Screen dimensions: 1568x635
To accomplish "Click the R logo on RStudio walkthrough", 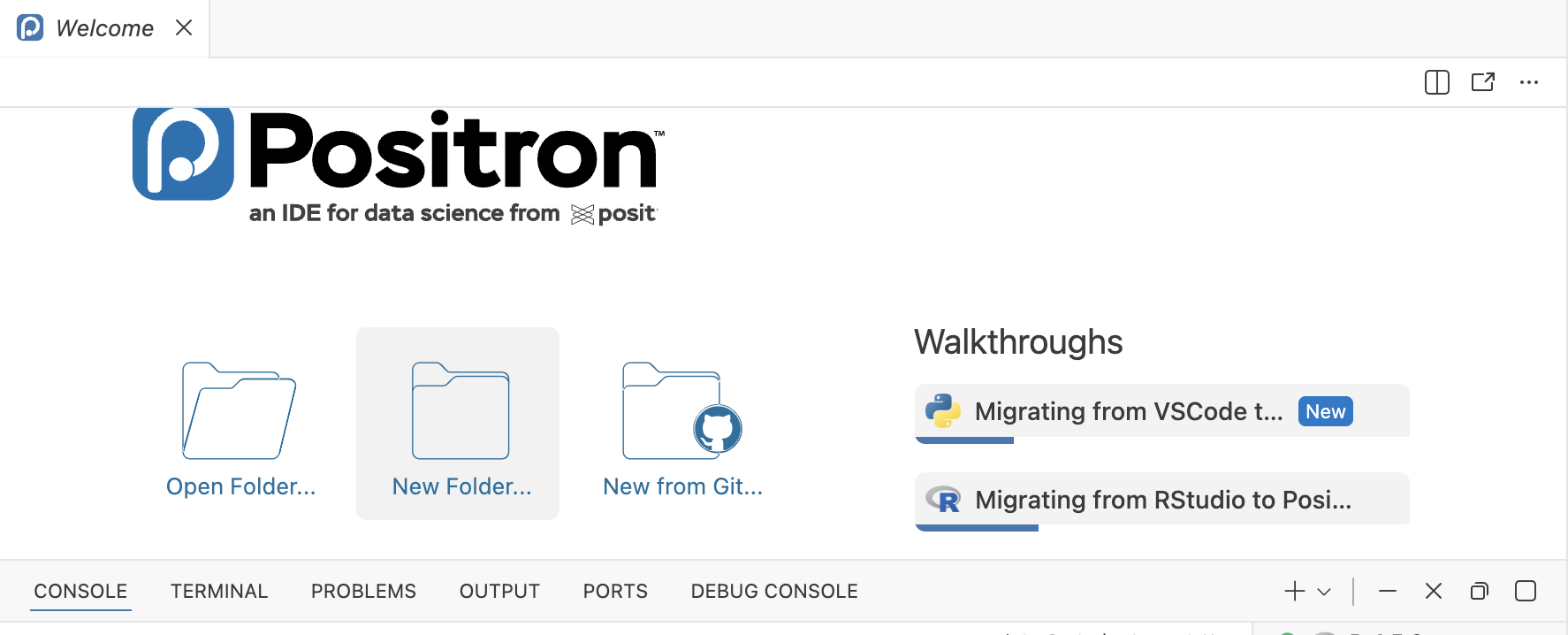I will (943, 500).
